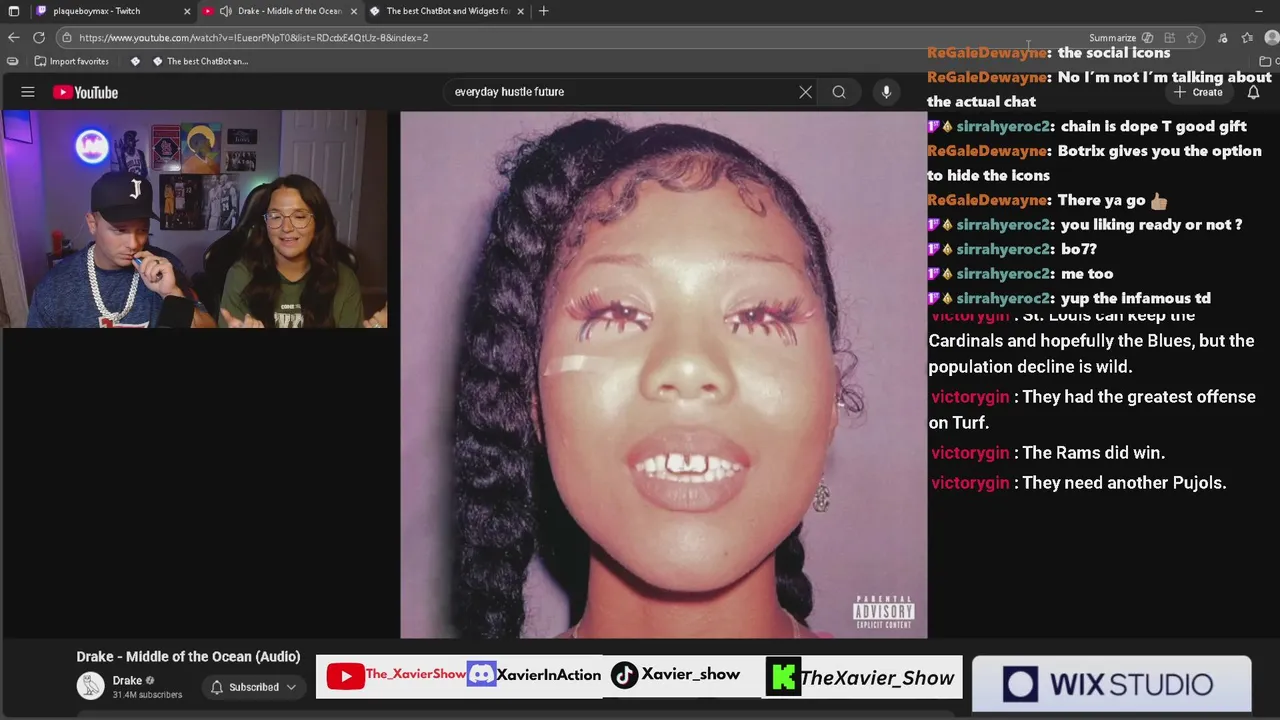Clear the YouTube search query
The height and width of the screenshot is (720, 1280).
805,92
